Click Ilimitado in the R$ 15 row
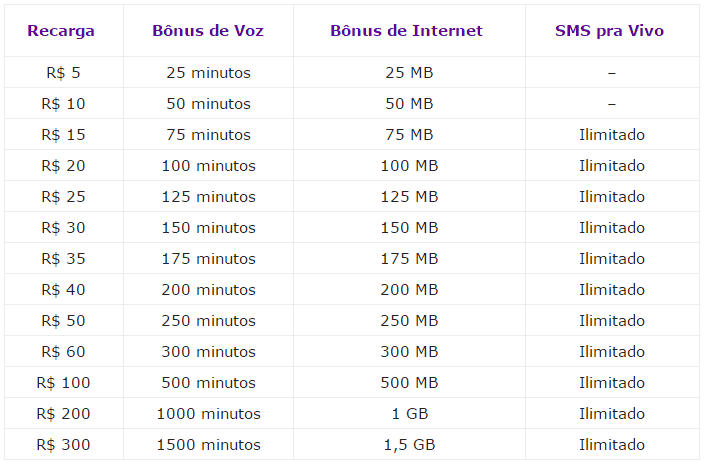This screenshot has height=464, width=706. (612, 135)
